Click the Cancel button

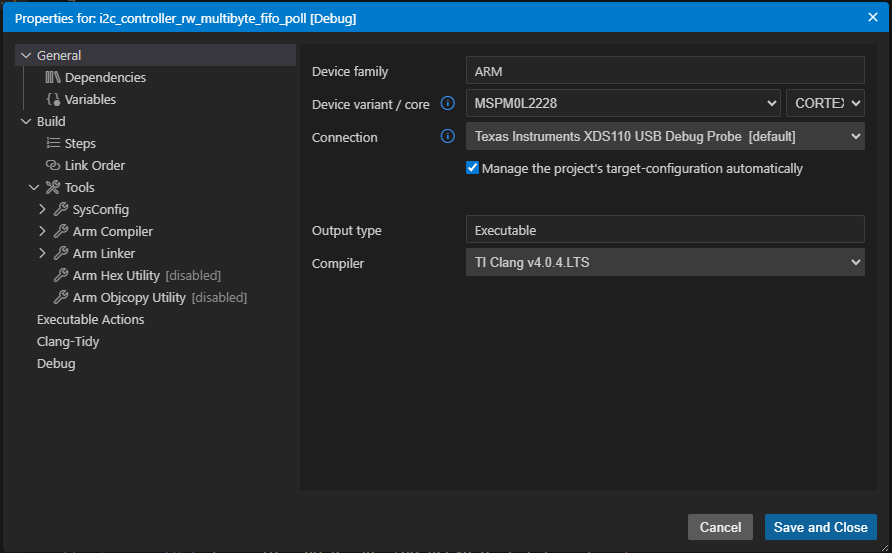pos(720,527)
